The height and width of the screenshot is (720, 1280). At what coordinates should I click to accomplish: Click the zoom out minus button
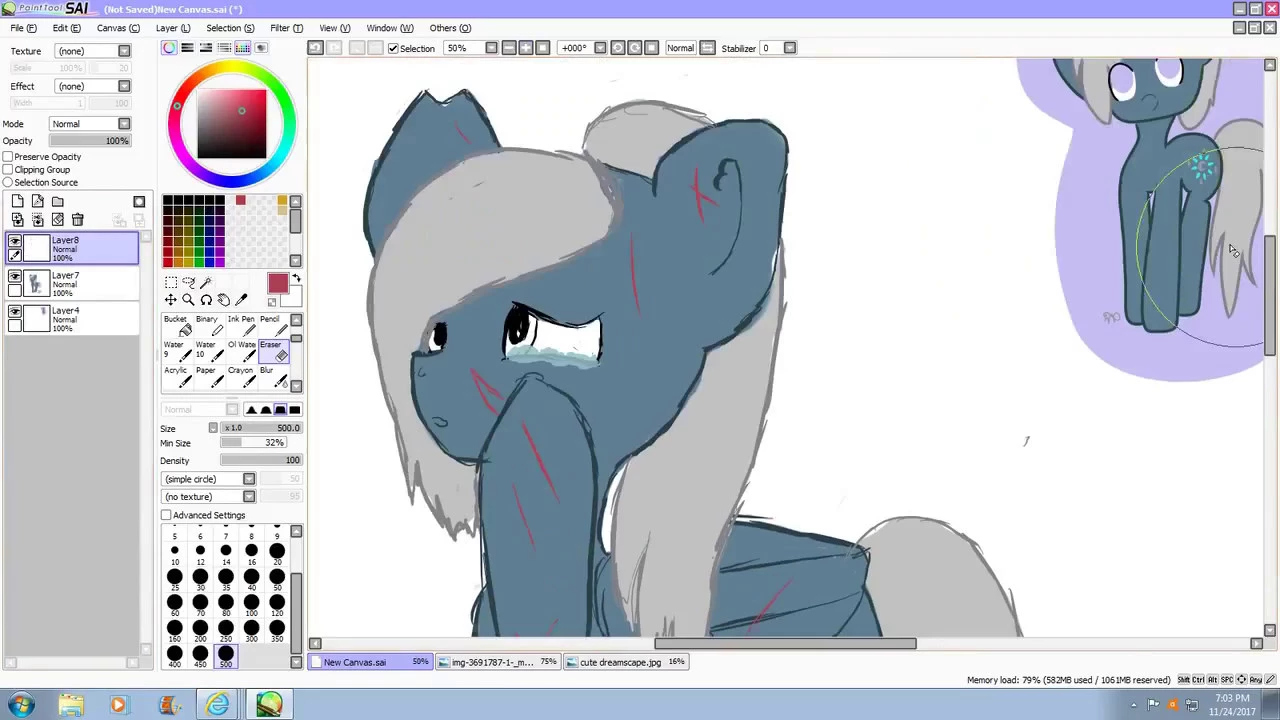(509, 48)
